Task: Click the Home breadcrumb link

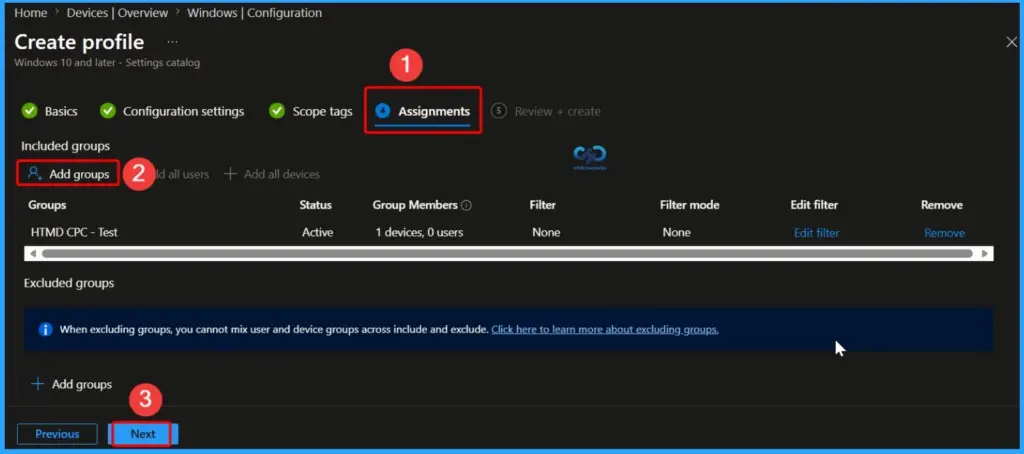Action: click(x=31, y=12)
